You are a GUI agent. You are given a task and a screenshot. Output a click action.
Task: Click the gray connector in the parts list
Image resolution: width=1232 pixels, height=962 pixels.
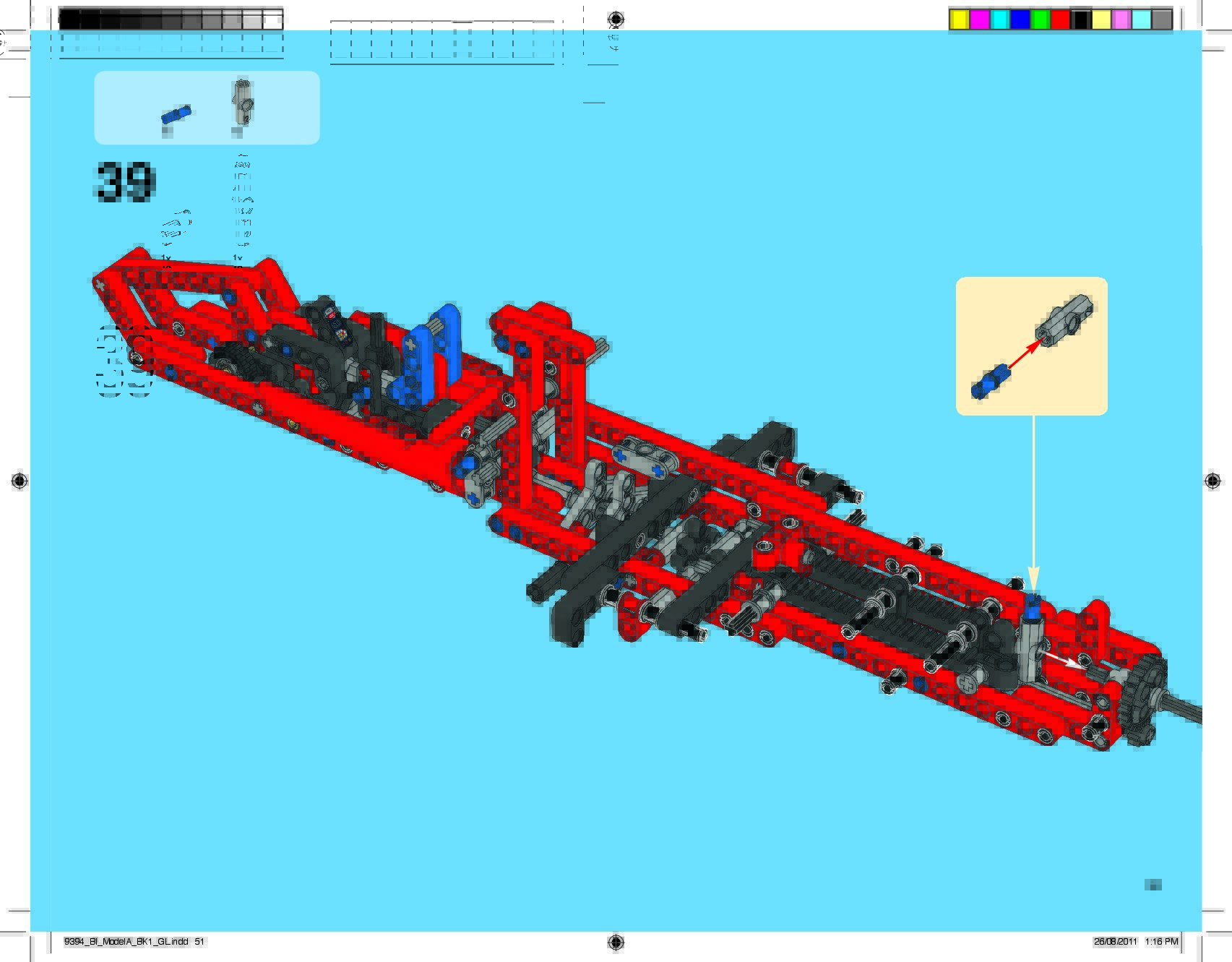(x=243, y=102)
